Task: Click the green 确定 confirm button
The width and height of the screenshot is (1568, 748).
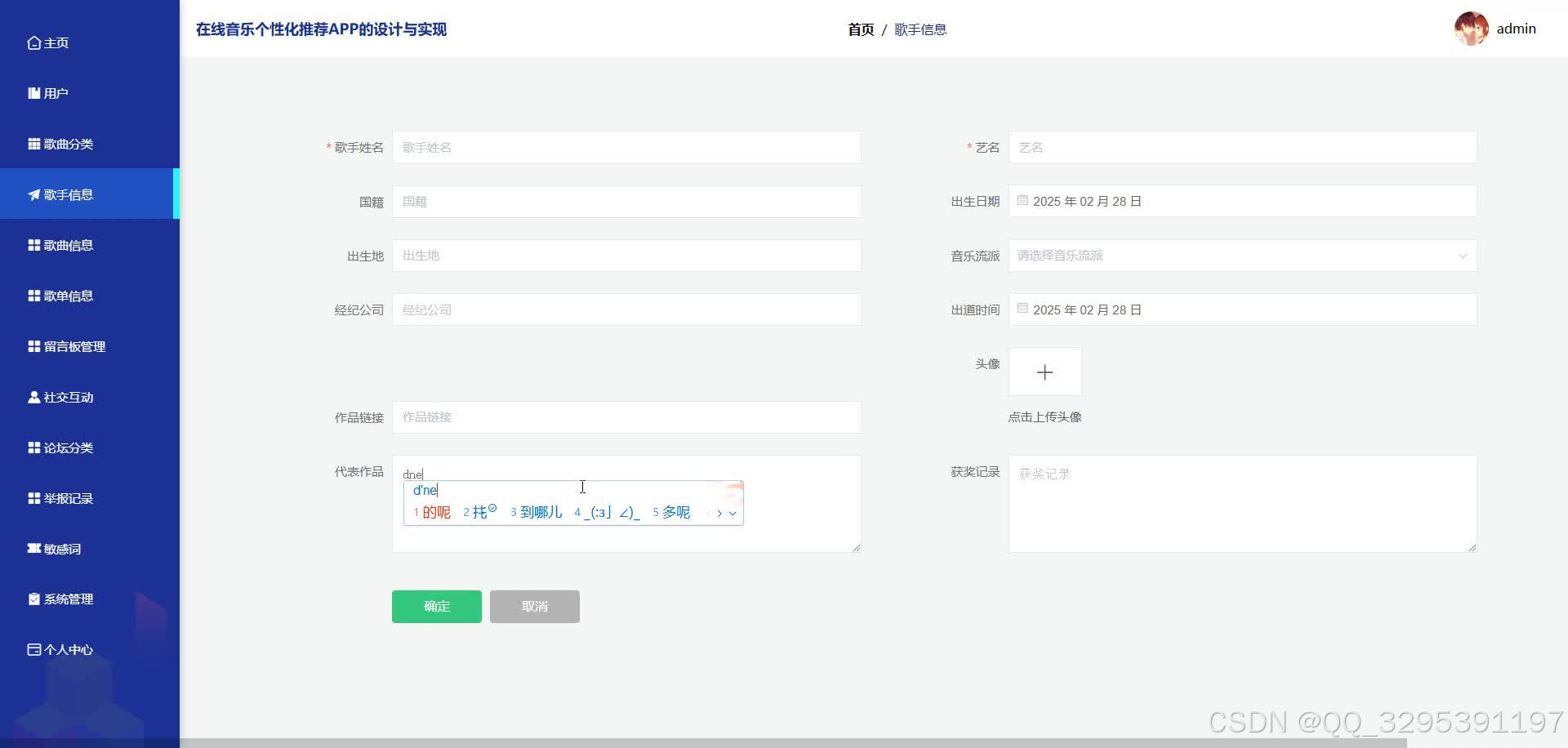Action: tap(436, 606)
